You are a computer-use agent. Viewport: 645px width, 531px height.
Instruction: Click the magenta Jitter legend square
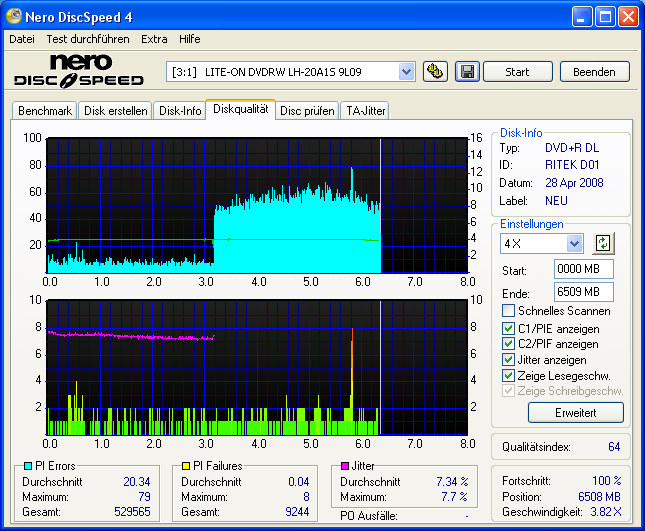click(x=343, y=466)
